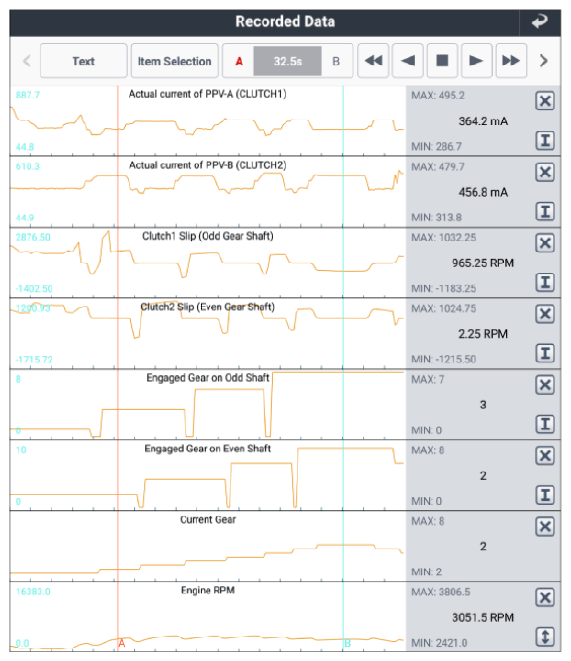This screenshot has width=571, height=661.
Task: Toggle scale icon for Engaged Gear on Odd Shaft
Action: click(544, 424)
